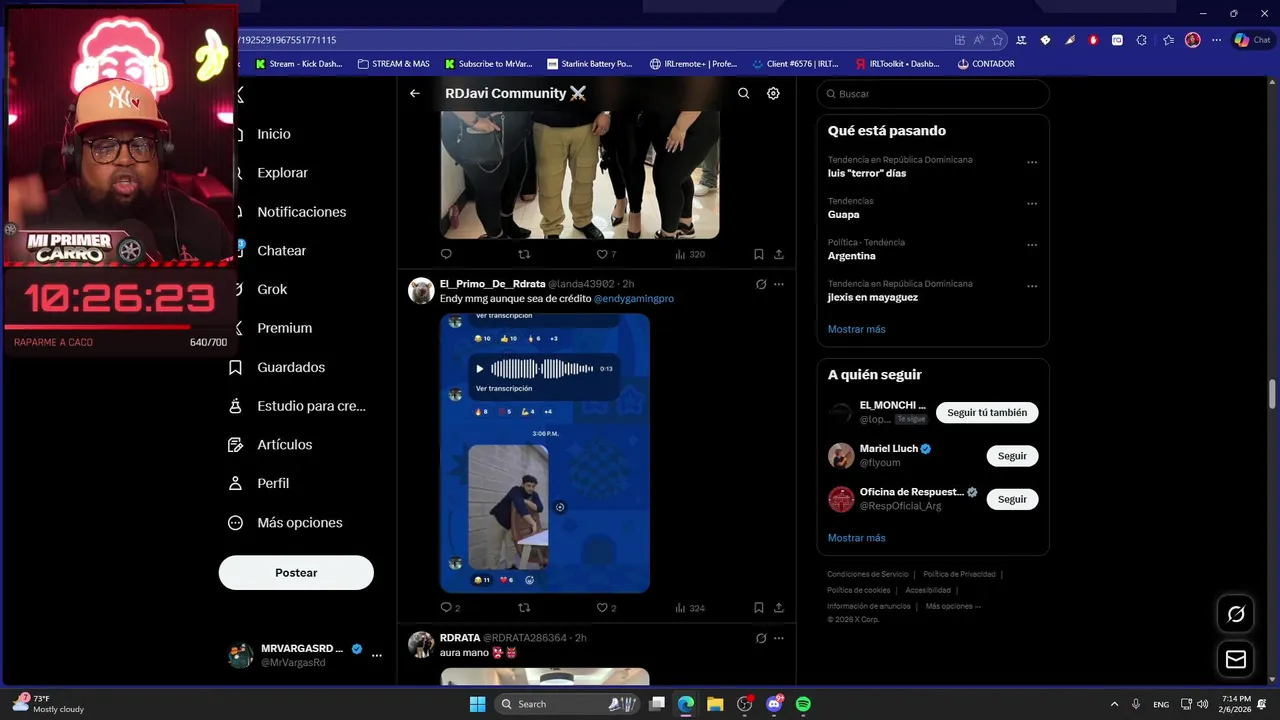Image resolution: width=1280 pixels, height=720 pixels.
Task: Open Chatear in the sidebar
Action: (281, 251)
